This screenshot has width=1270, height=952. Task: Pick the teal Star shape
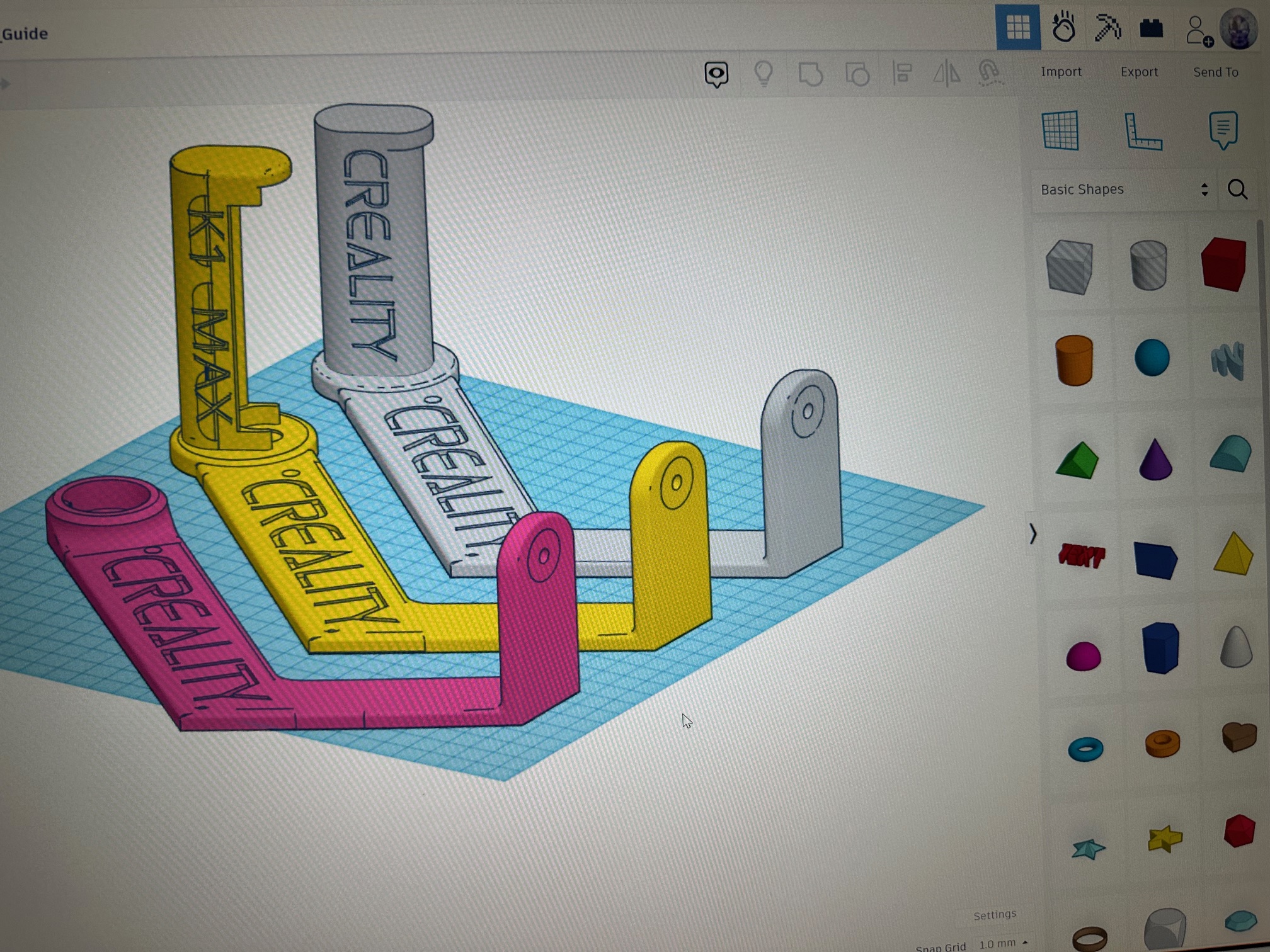coord(1088,849)
